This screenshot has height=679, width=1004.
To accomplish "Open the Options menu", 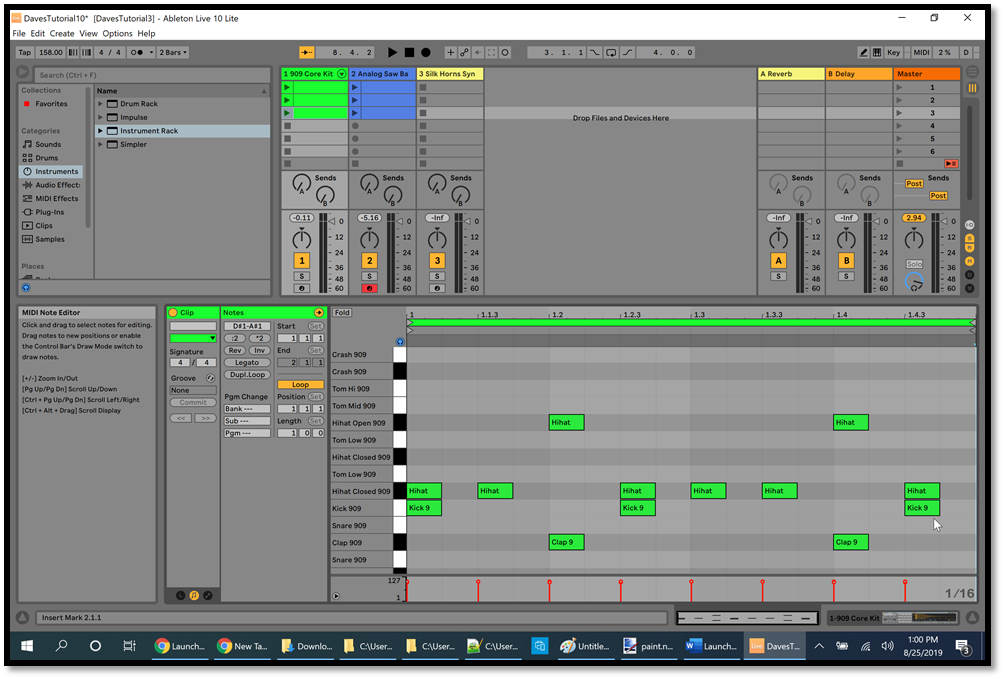I will click(117, 33).
